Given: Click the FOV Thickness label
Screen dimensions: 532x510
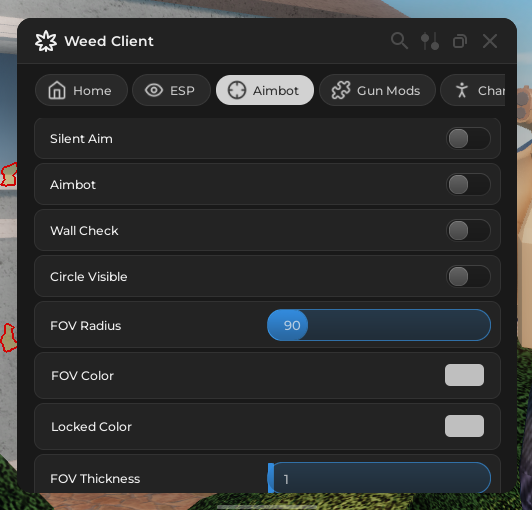Looking at the screenshot, I should click(x=95, y=479).
